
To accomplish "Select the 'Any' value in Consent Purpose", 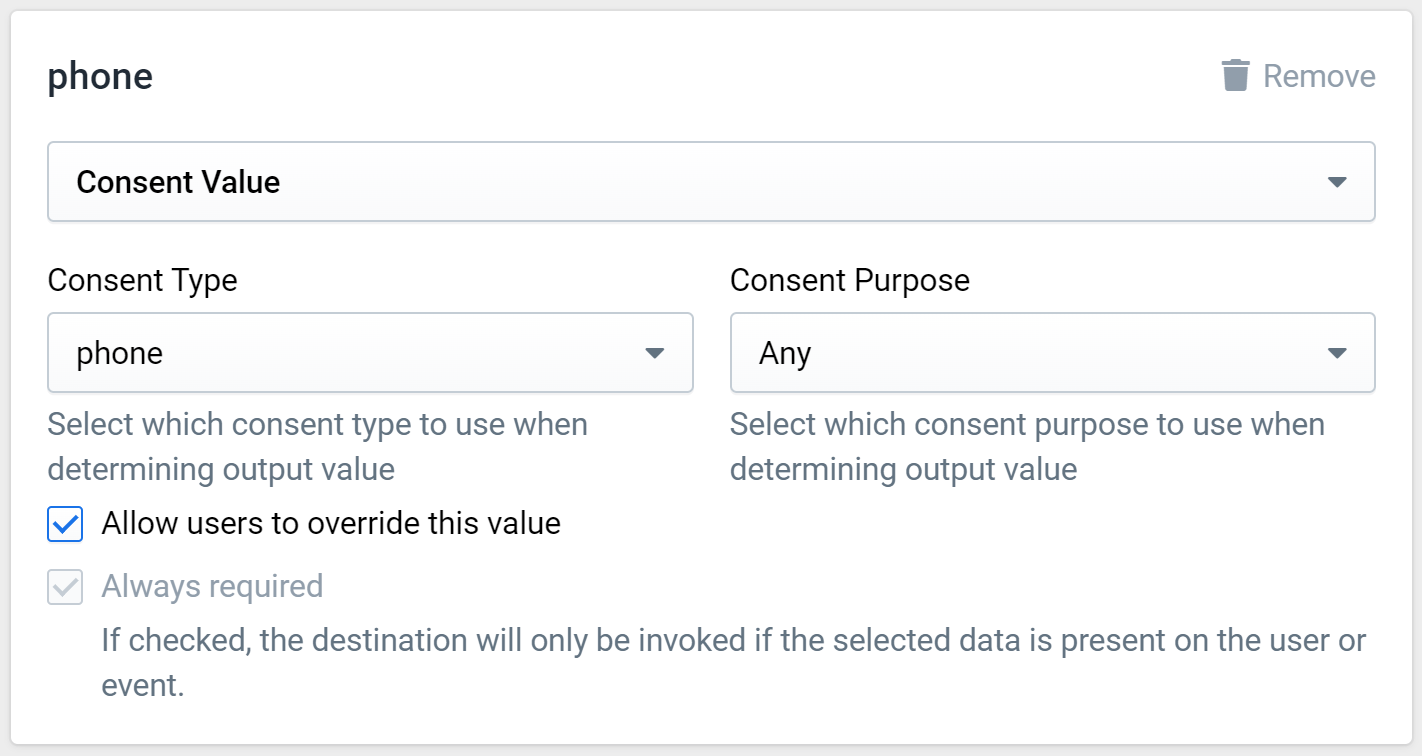I will 785,354.
